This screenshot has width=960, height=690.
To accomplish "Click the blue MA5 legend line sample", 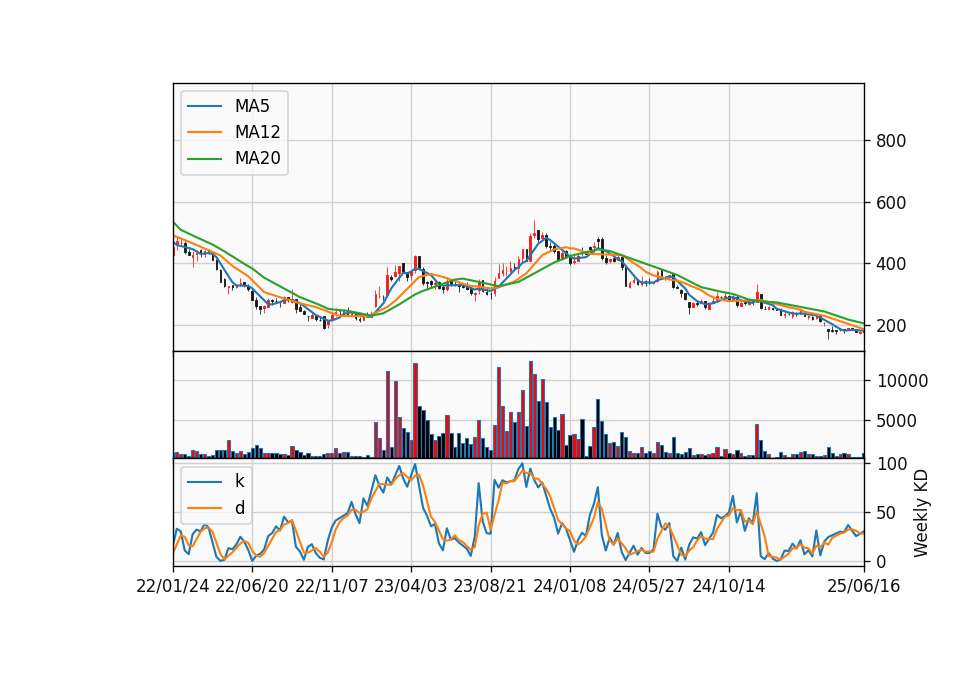I will pos(204,106).
